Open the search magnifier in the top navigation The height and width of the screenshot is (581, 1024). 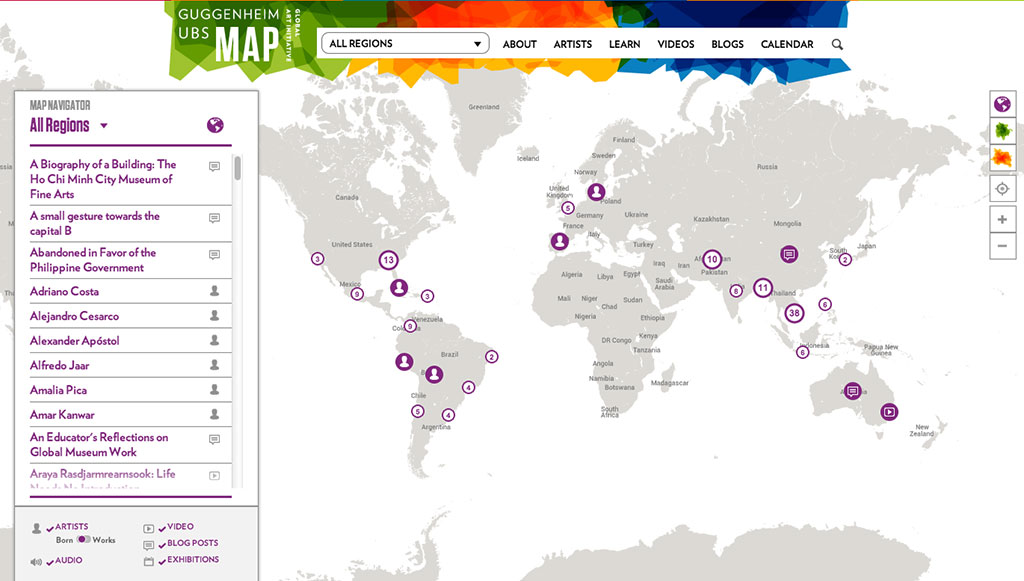(x=837, y=44)
